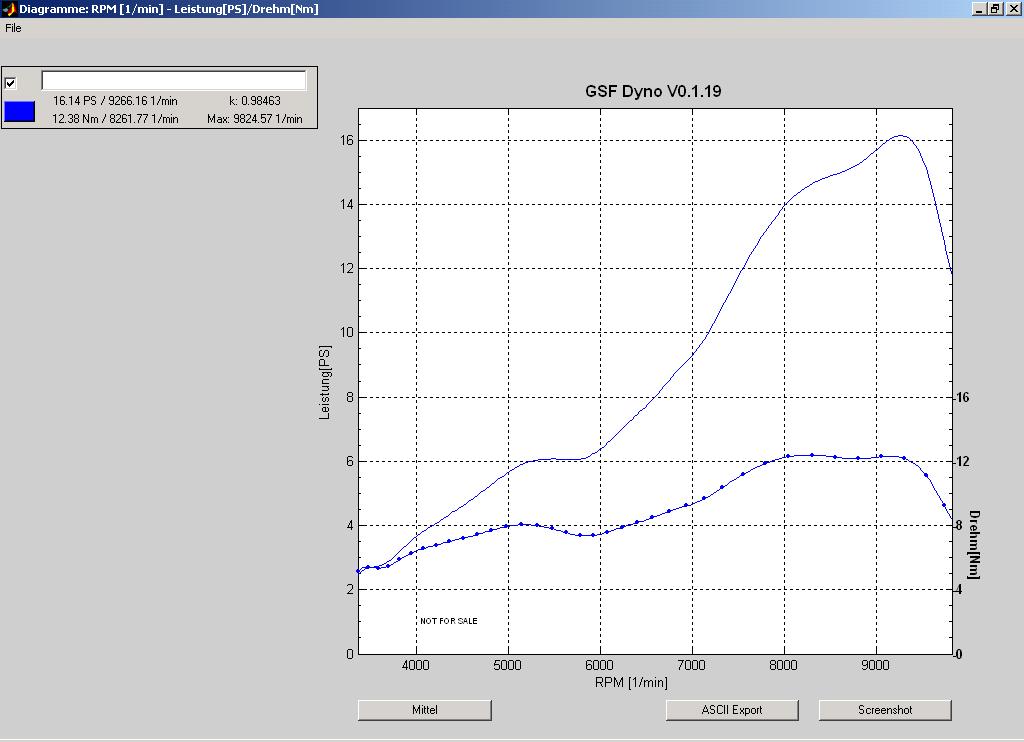Close the diagram window
1024x742 pixels.
click(x=1012, y=9)
